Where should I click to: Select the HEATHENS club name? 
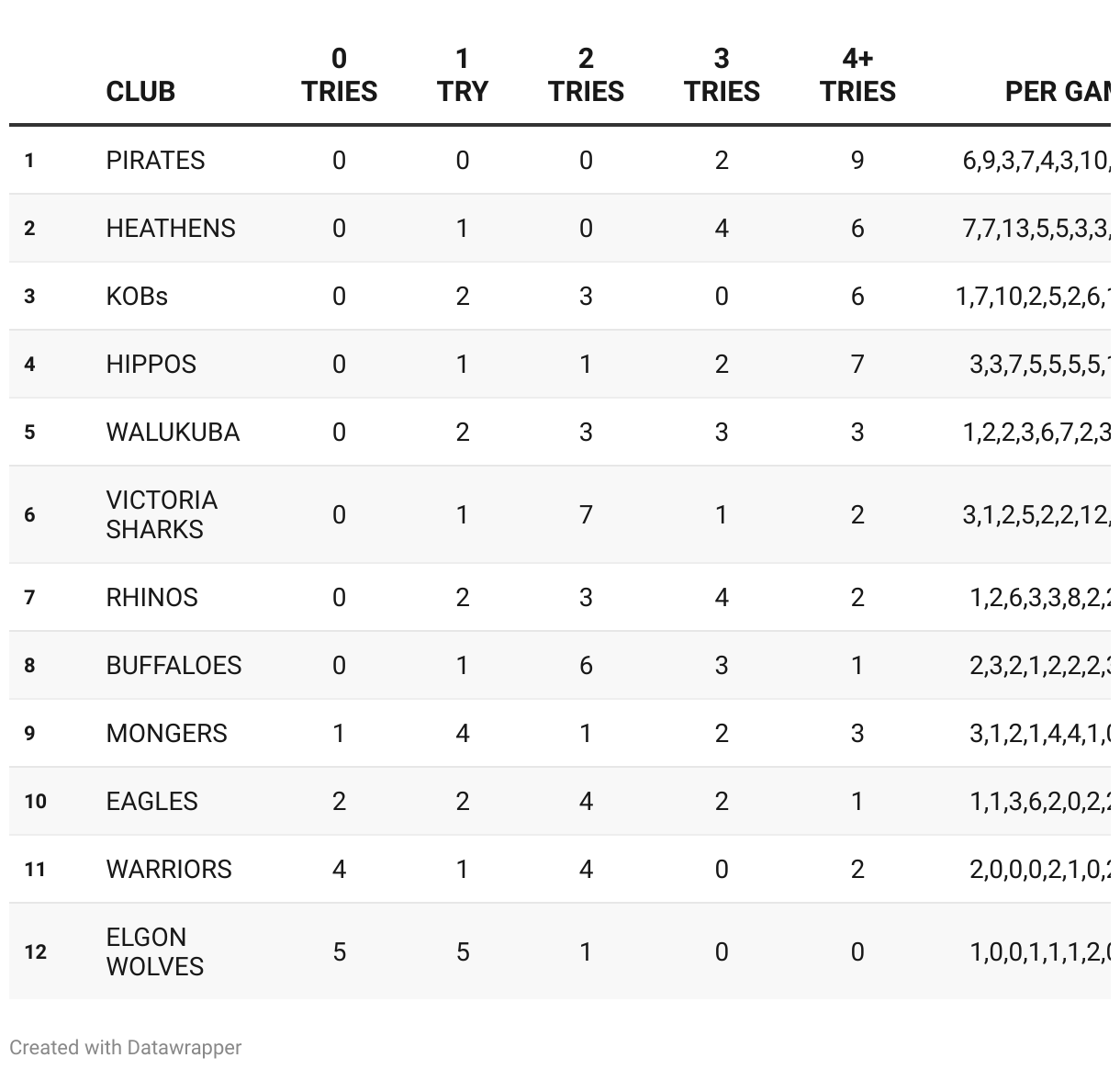point(171,229)
